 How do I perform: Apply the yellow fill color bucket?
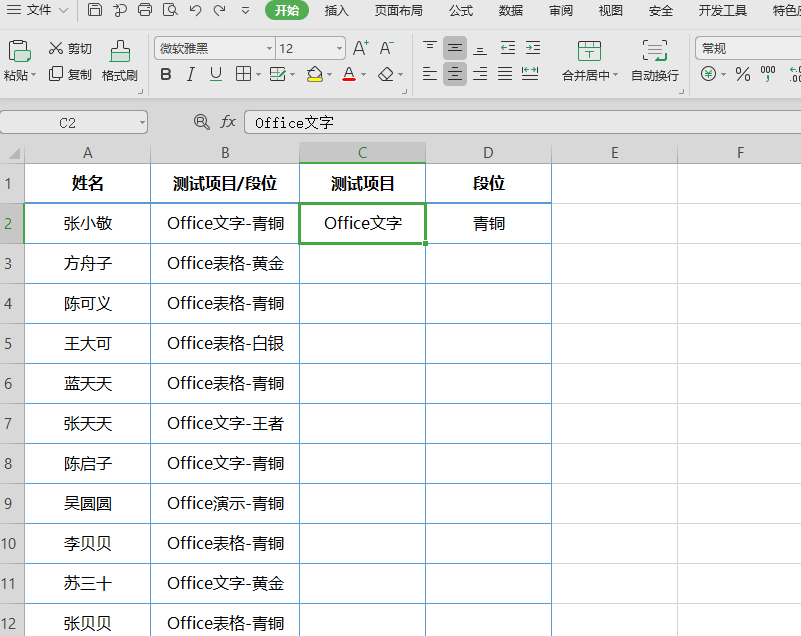(x=315, y=75)
